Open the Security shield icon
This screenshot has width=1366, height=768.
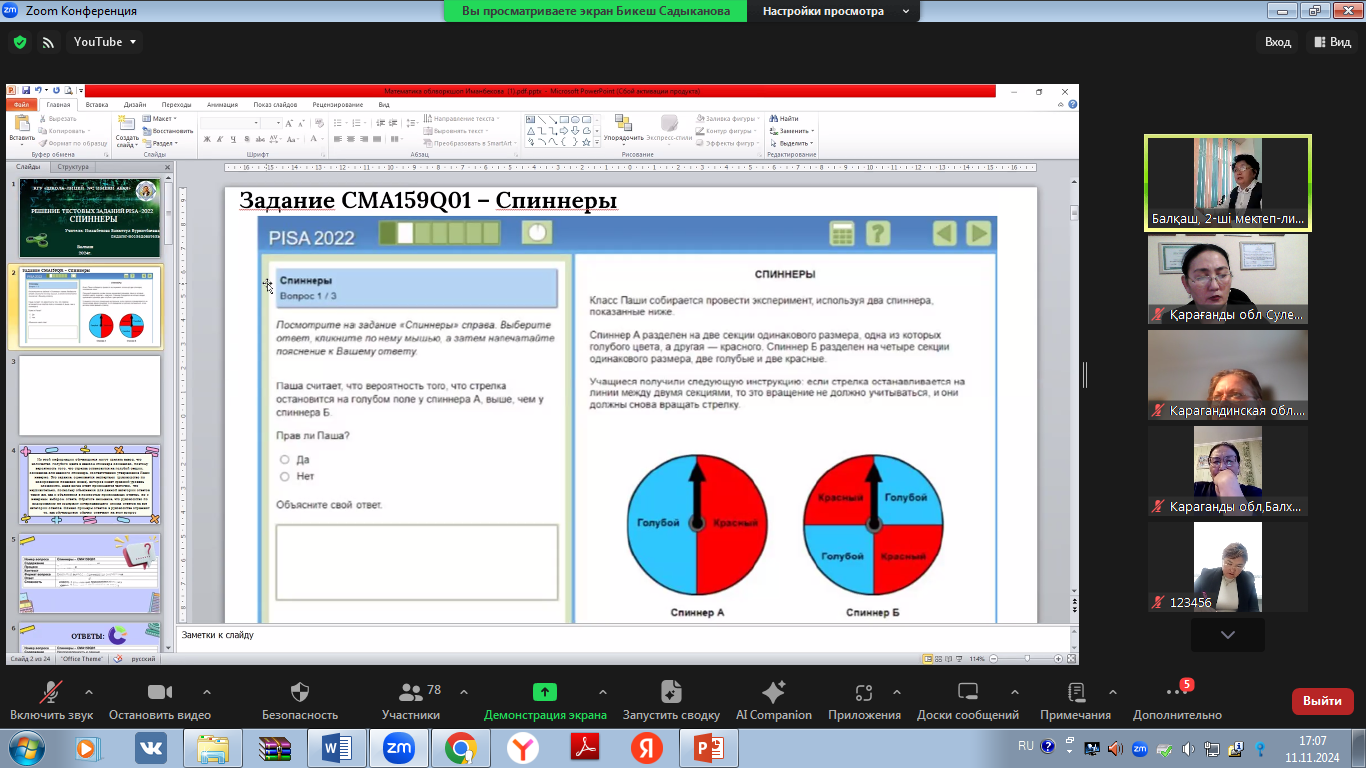point(299,692)
